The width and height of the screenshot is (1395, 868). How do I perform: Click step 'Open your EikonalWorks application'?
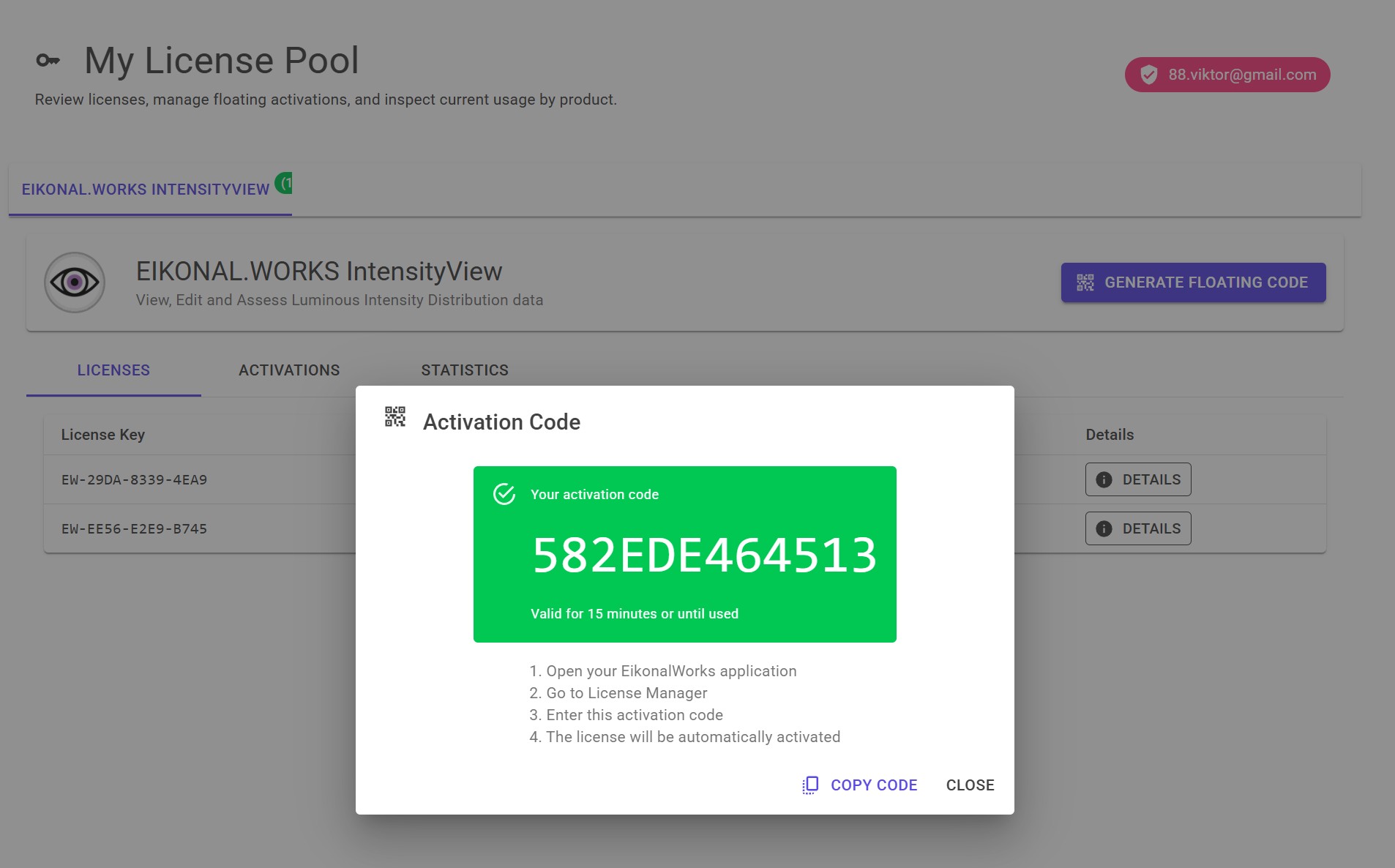point(663,671)
